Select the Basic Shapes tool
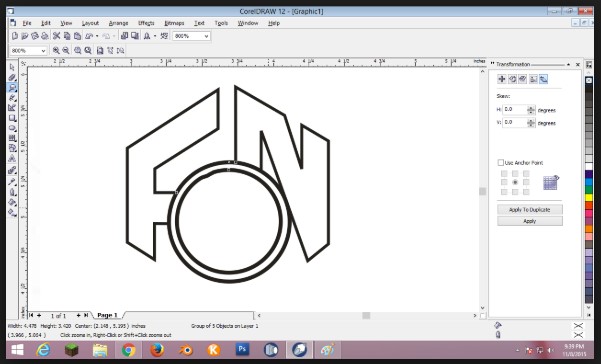This screenshot has height=364, width=601. pos(12,148)
